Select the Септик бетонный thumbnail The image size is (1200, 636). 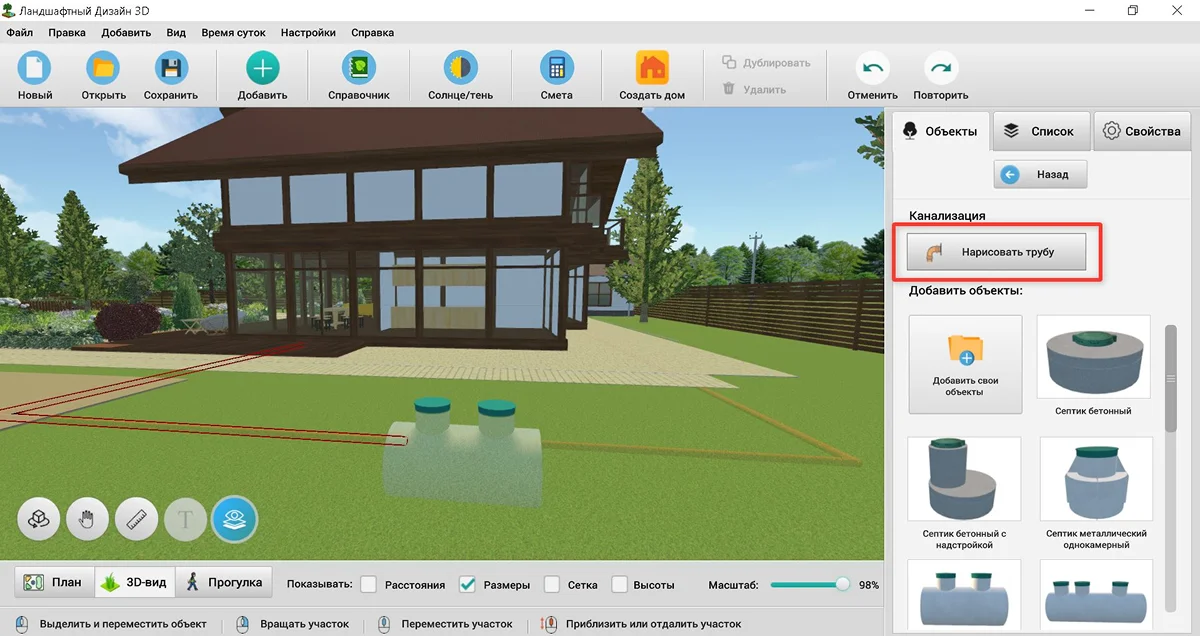(x=1093, y=366)
